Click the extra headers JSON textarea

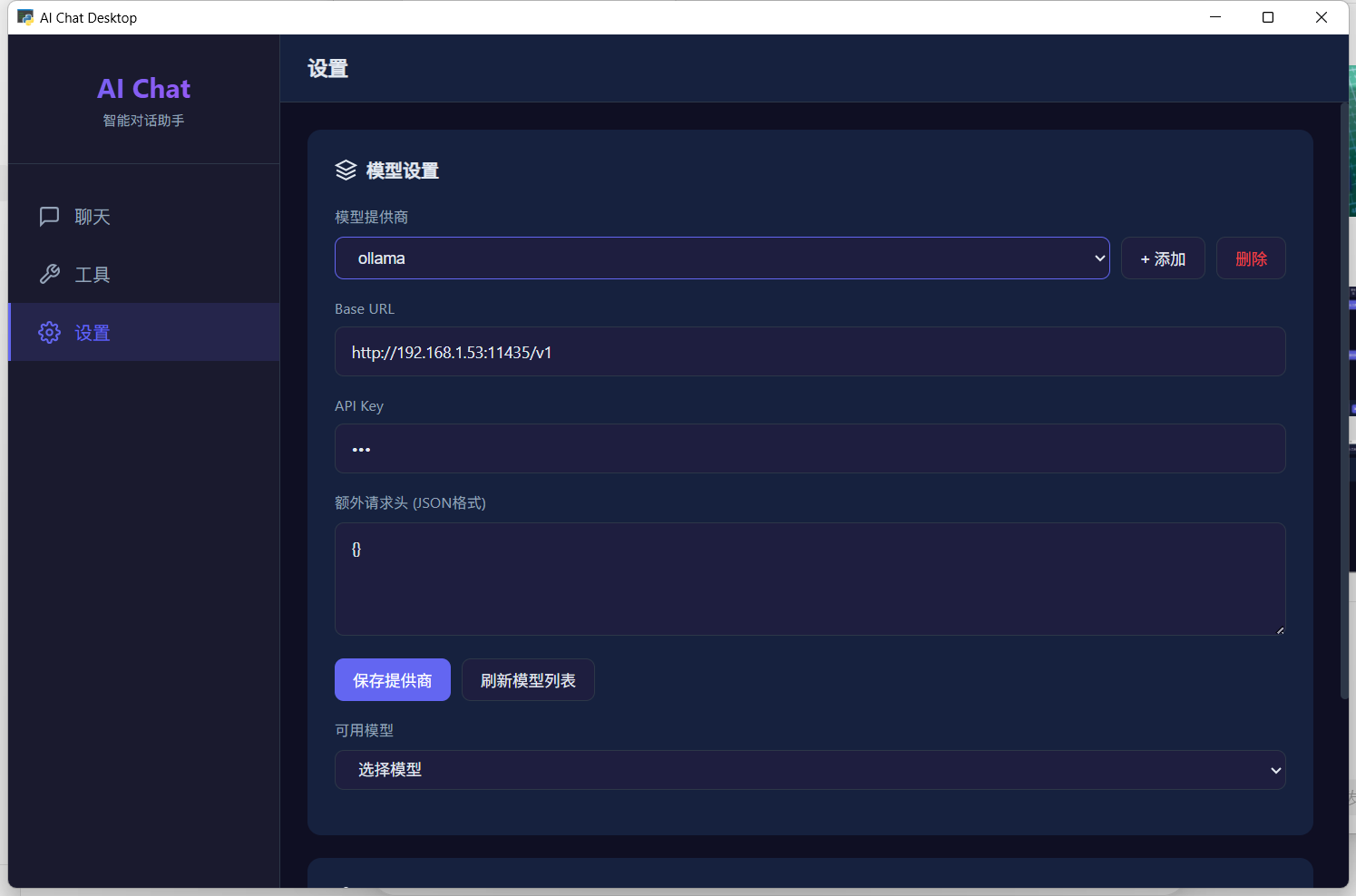click(809, 579)
